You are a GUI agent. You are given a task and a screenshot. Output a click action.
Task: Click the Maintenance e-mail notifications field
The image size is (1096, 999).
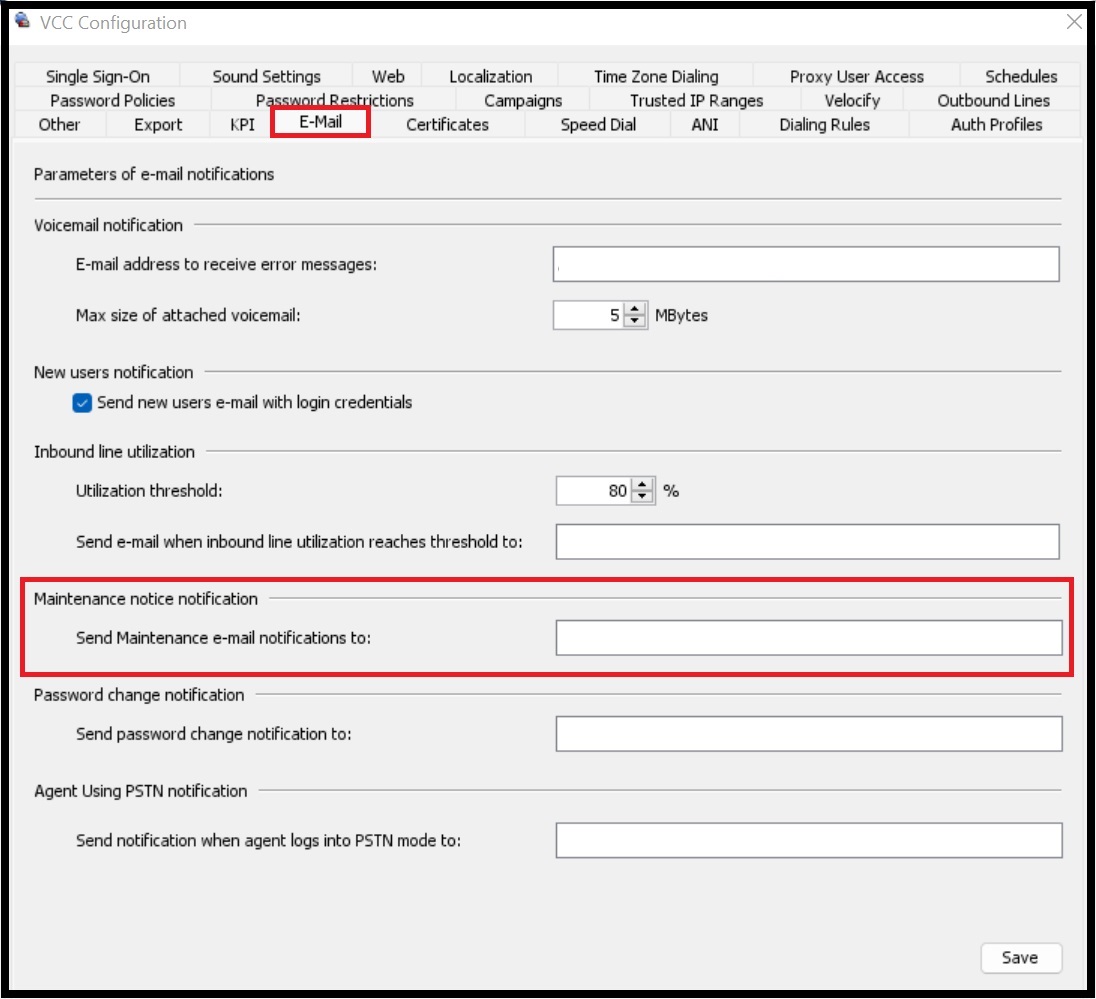(x=809, y=638)
